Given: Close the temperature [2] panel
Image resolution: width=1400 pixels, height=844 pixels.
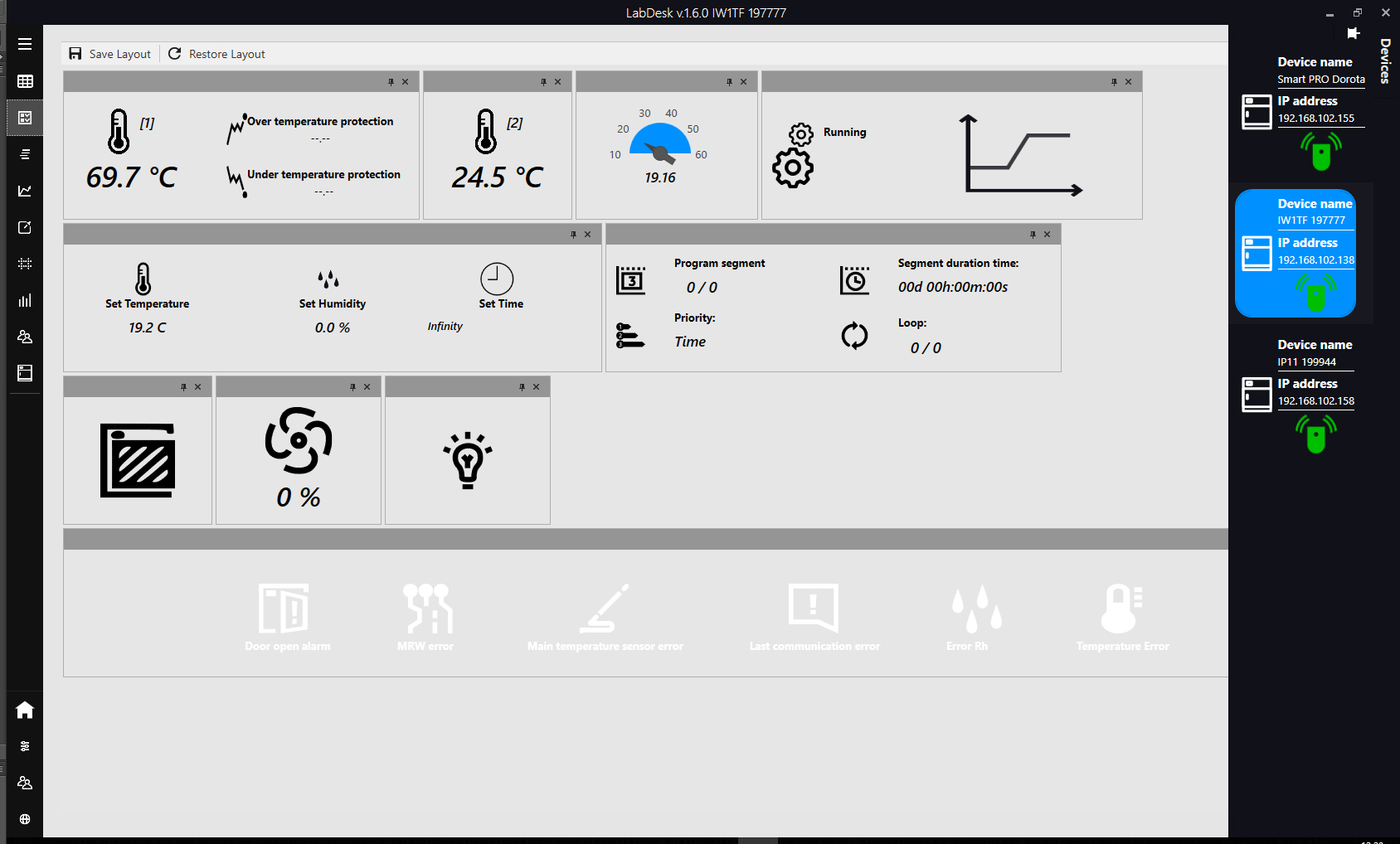Looking at the screenshot, I should tap(557, 82).
